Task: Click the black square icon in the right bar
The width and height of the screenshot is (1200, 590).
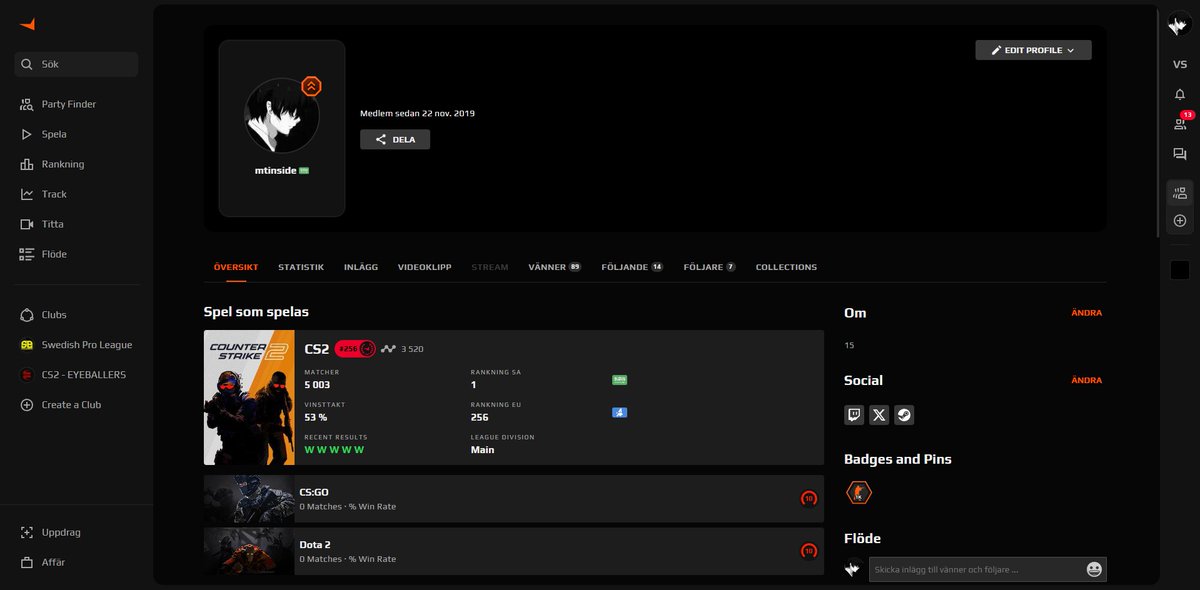Action: [1180, 270]
